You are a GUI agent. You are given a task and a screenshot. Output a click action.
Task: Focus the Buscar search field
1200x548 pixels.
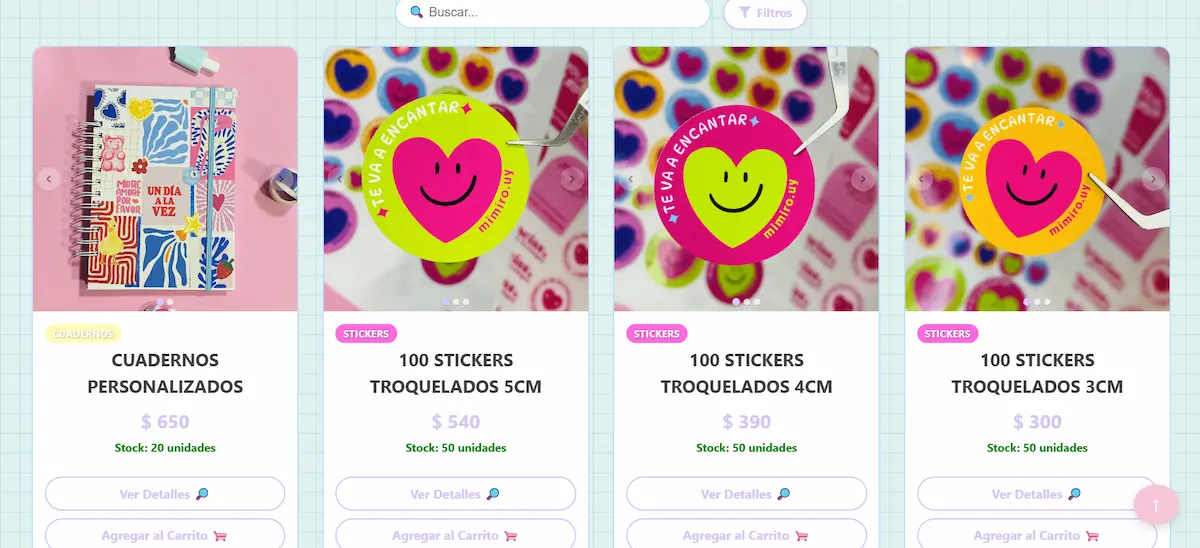click(x=552, y=13)
